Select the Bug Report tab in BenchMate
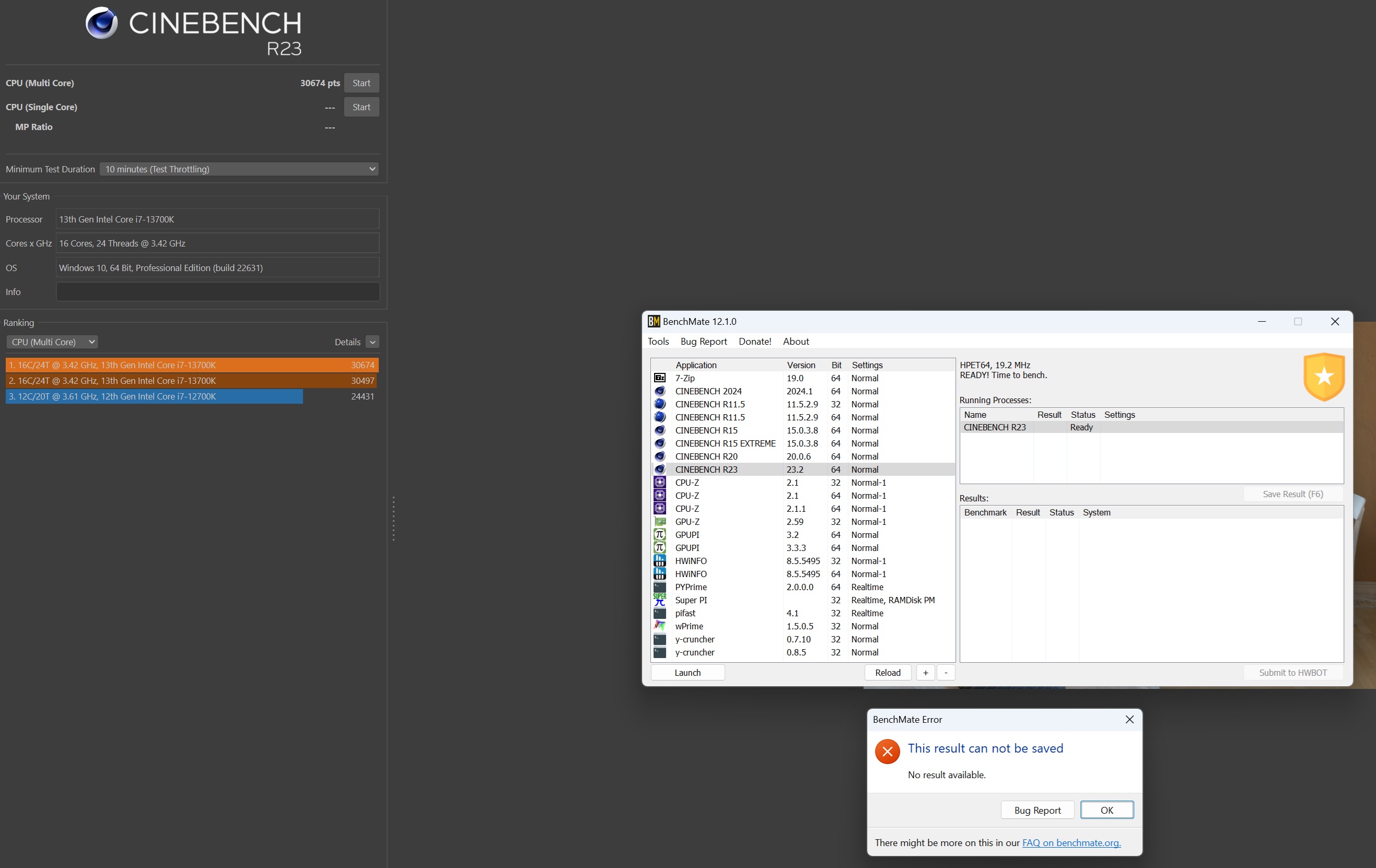This screenshot has width=1376, height=868. [x=703, y=341]
